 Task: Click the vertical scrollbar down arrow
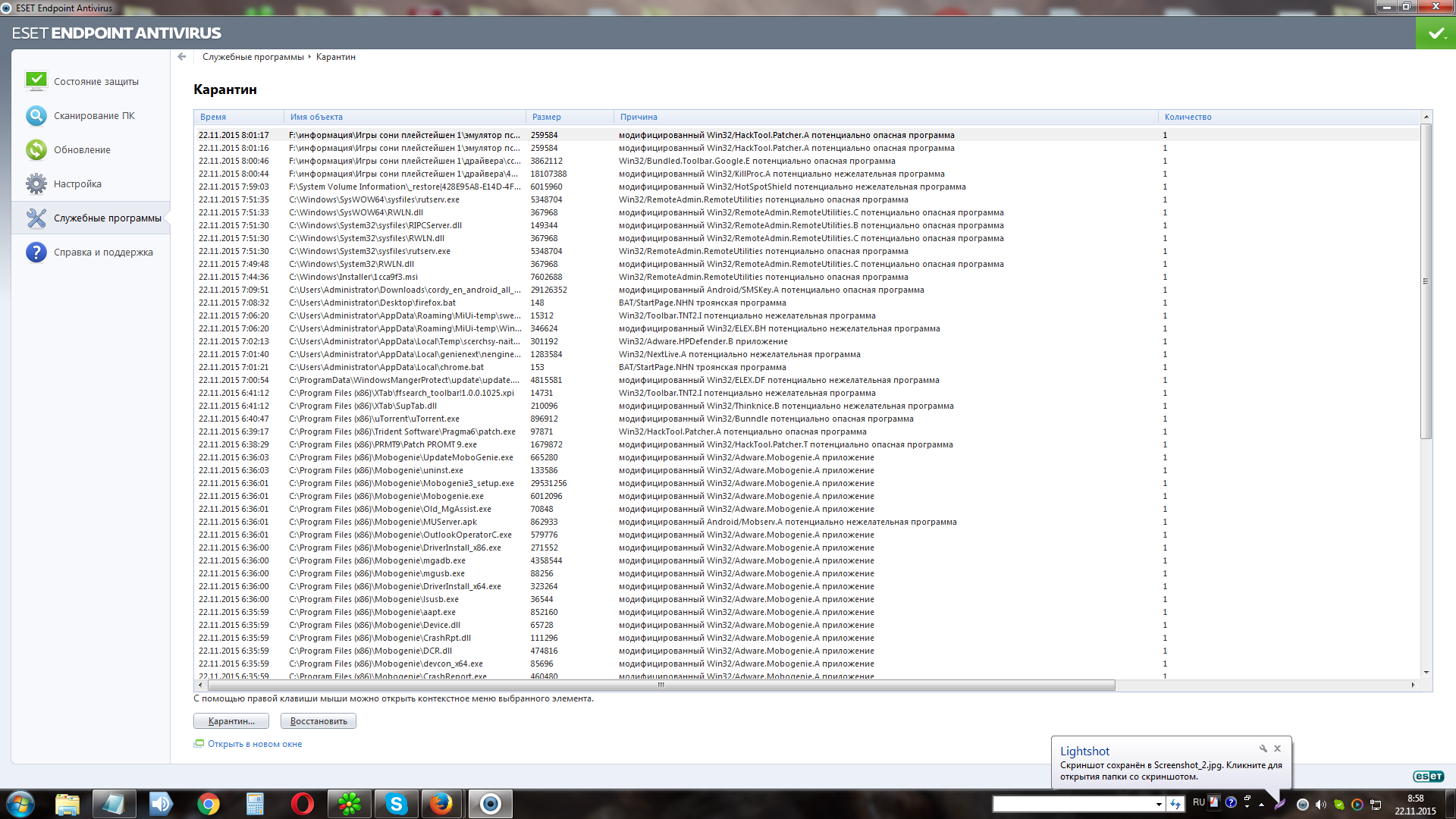click(1426, 672)
